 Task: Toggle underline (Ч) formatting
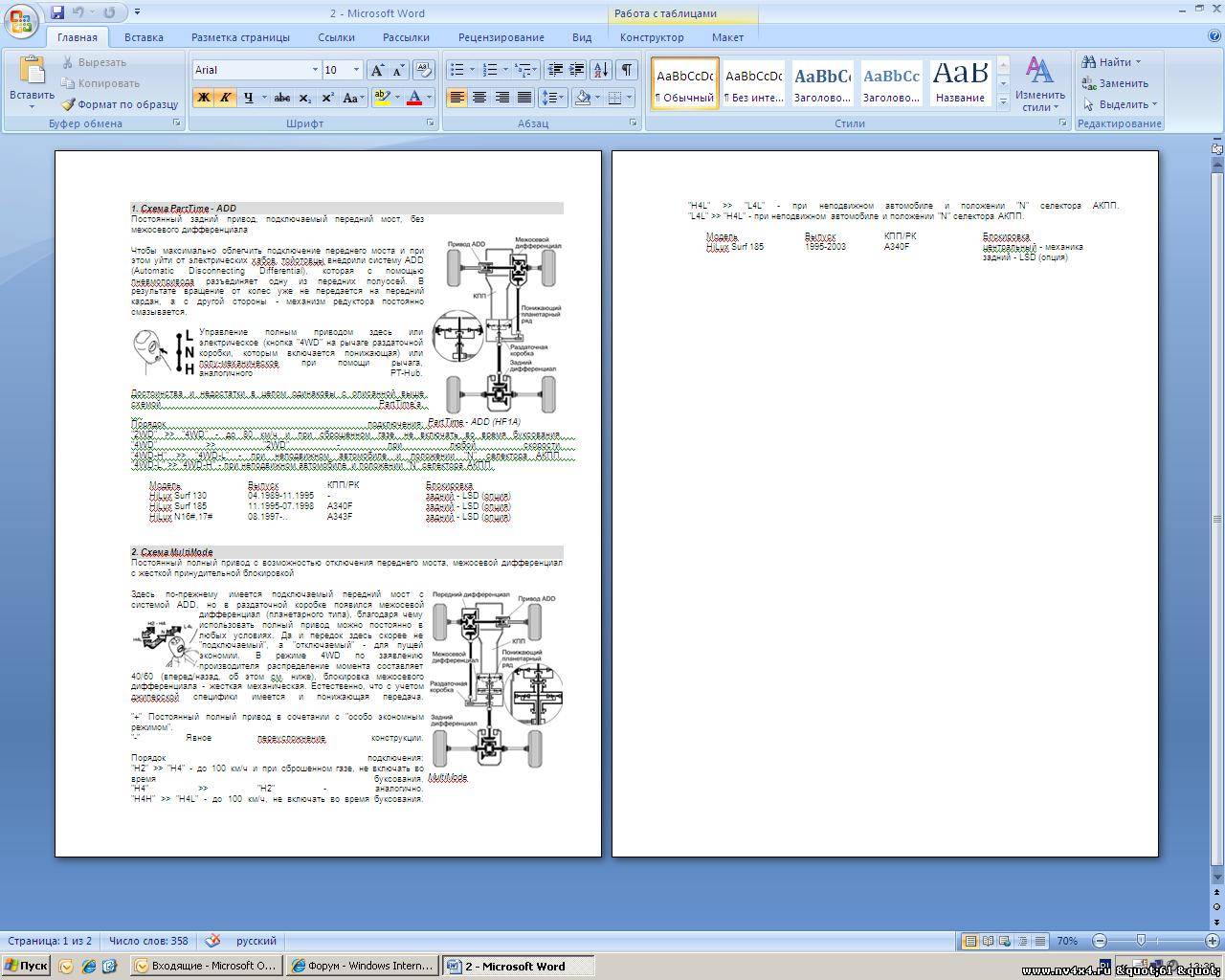(248, 98)
